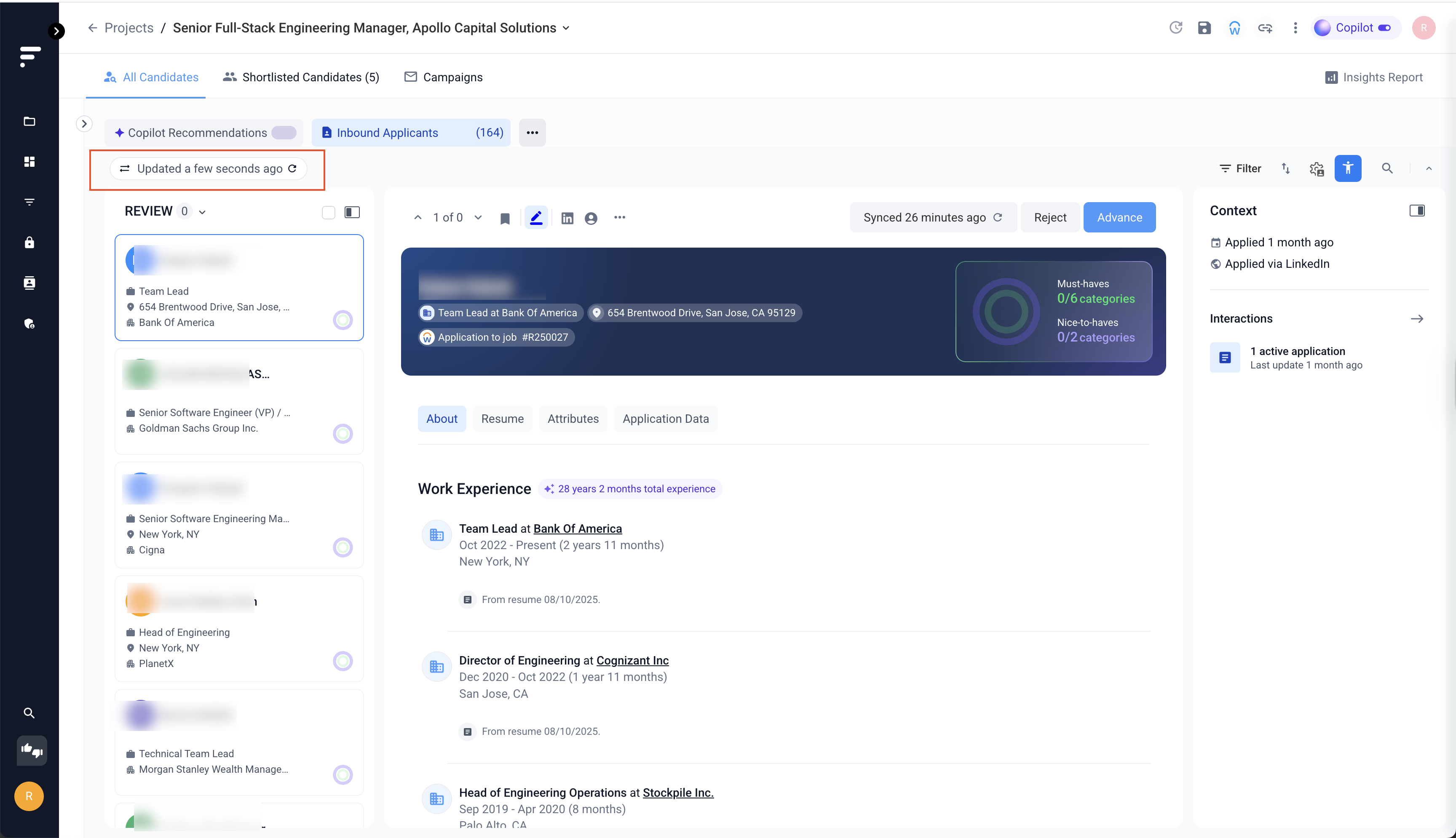Click the blue accessibility figure button
Screen dimensions: 1456x838
1348,168
